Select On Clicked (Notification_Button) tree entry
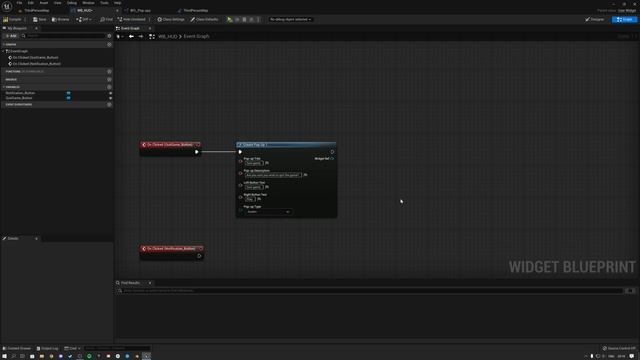Image resolution: width=640 pixels, height=360 pixels. [x=36, y=64]
